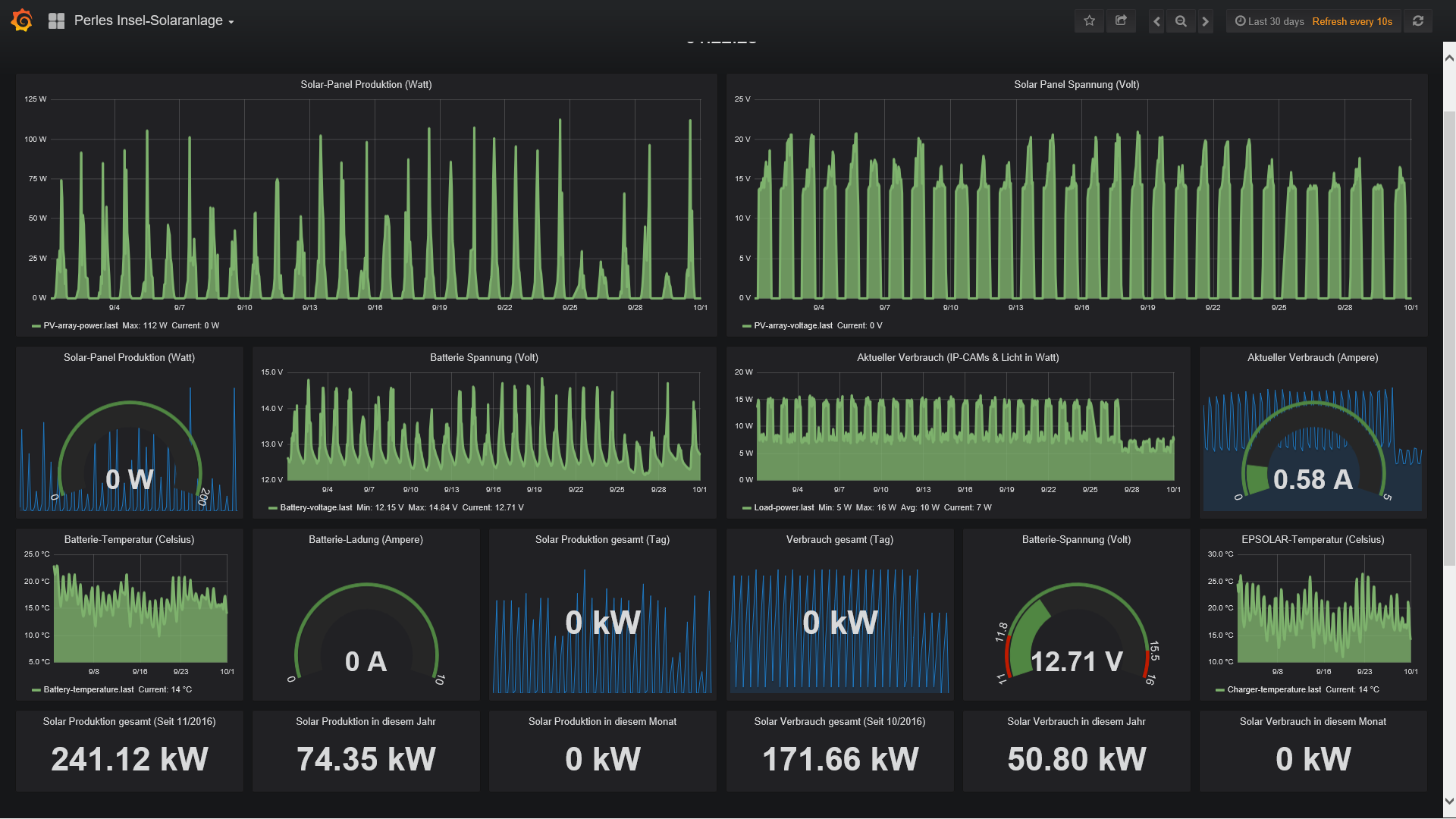Open the share dashboard icon
The image size is (1456, 819).
1121,21
